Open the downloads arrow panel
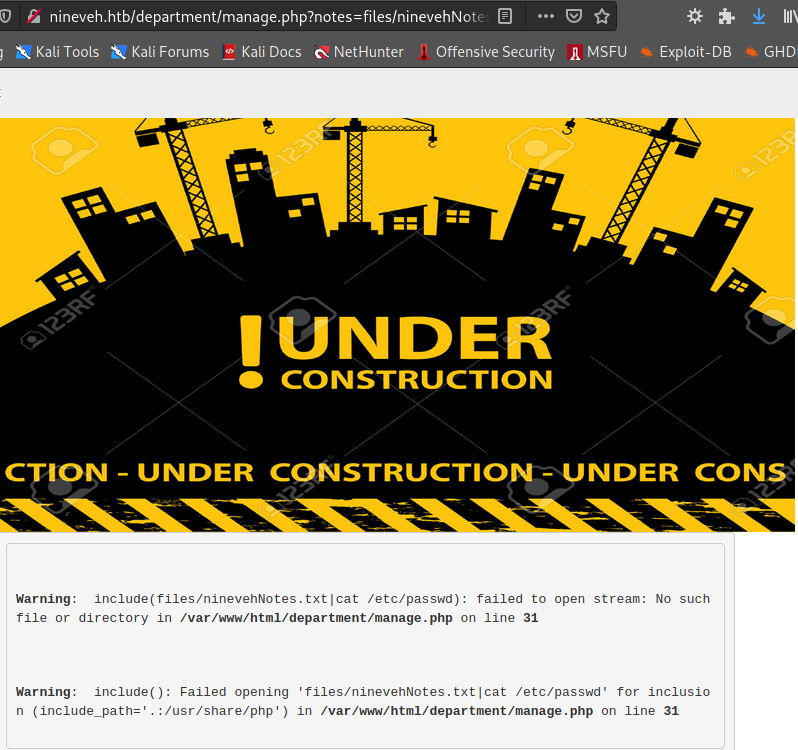798x750 pixels. coord(758,16)
